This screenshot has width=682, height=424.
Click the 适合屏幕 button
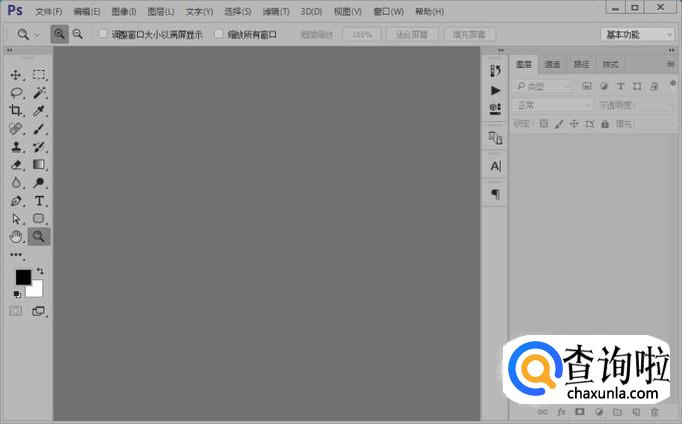point(412,34)
